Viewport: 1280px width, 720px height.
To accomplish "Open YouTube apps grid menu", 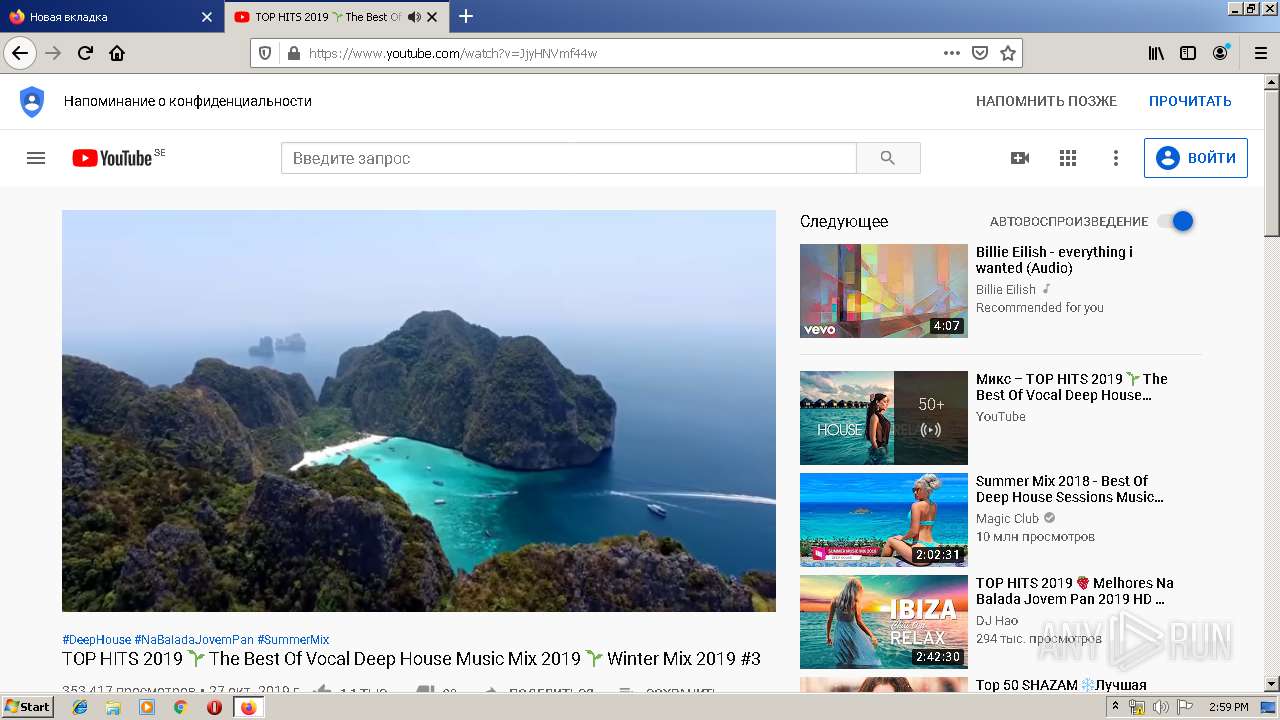I will [1068, 158].
